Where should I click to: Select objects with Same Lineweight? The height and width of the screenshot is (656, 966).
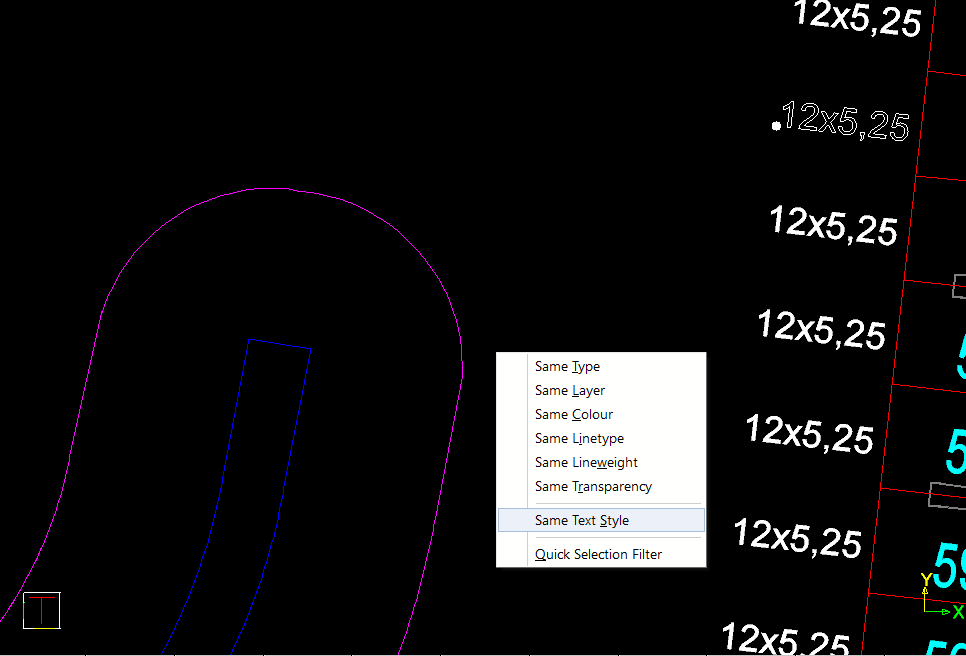pyautogui.click(x=586, y=463)
